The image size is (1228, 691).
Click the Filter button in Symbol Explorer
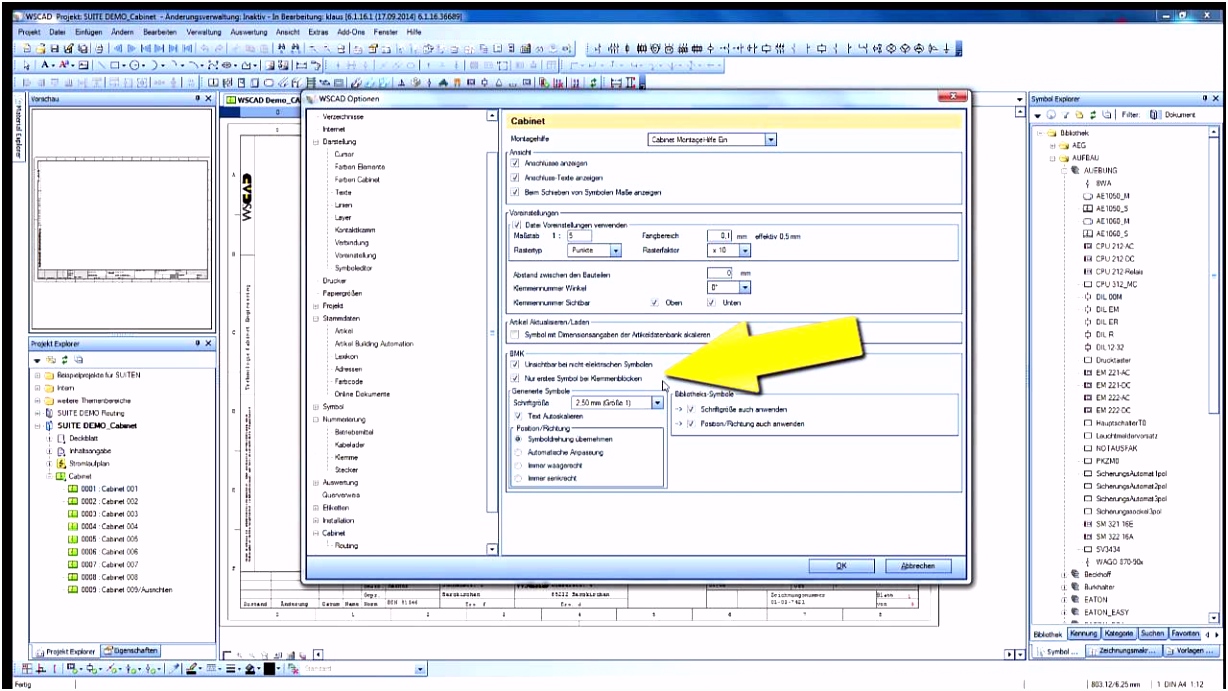[x=1131, y=115]
